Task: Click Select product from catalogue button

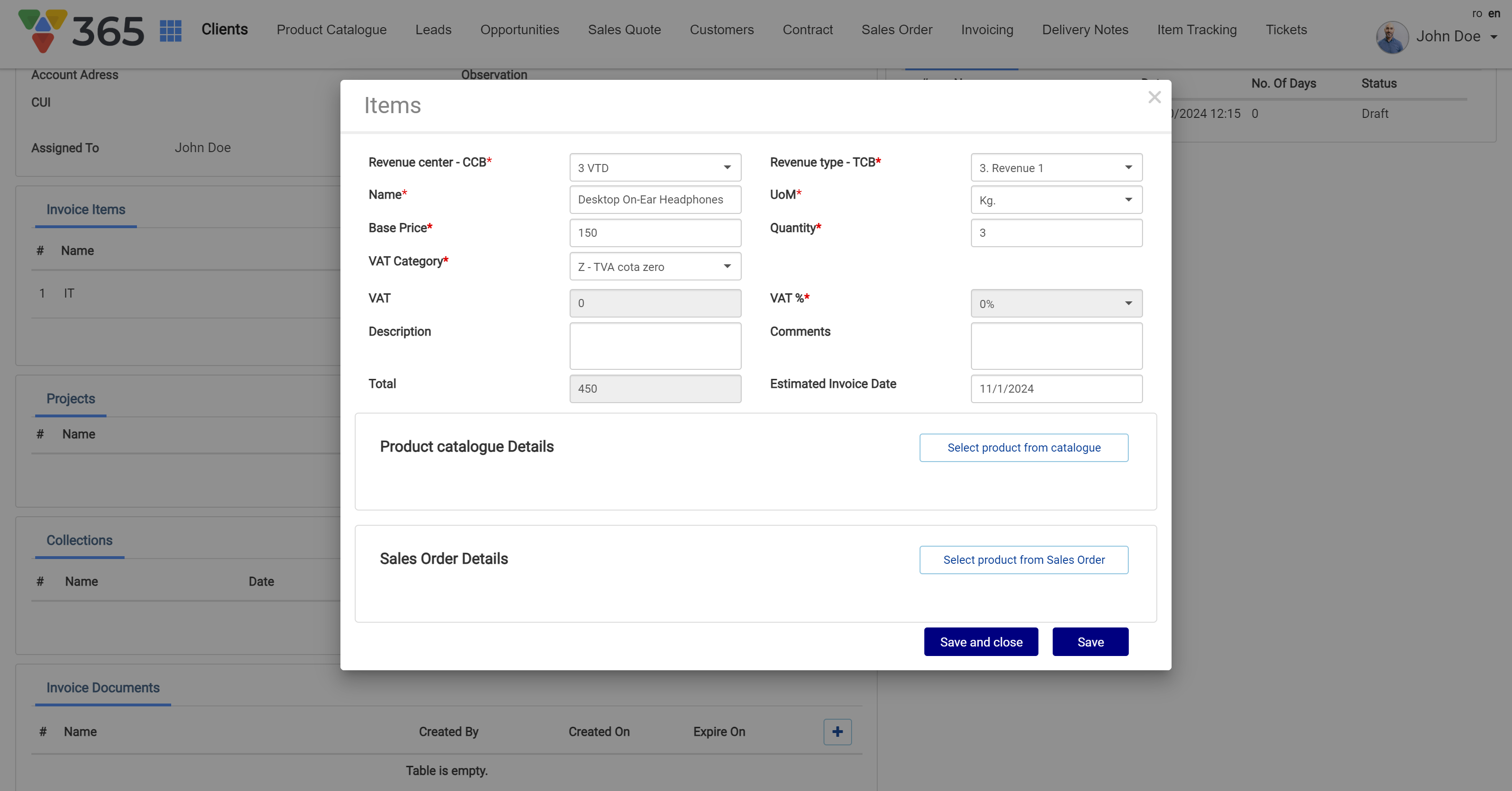Action: pyautogui.click(x=1023, y=448)
